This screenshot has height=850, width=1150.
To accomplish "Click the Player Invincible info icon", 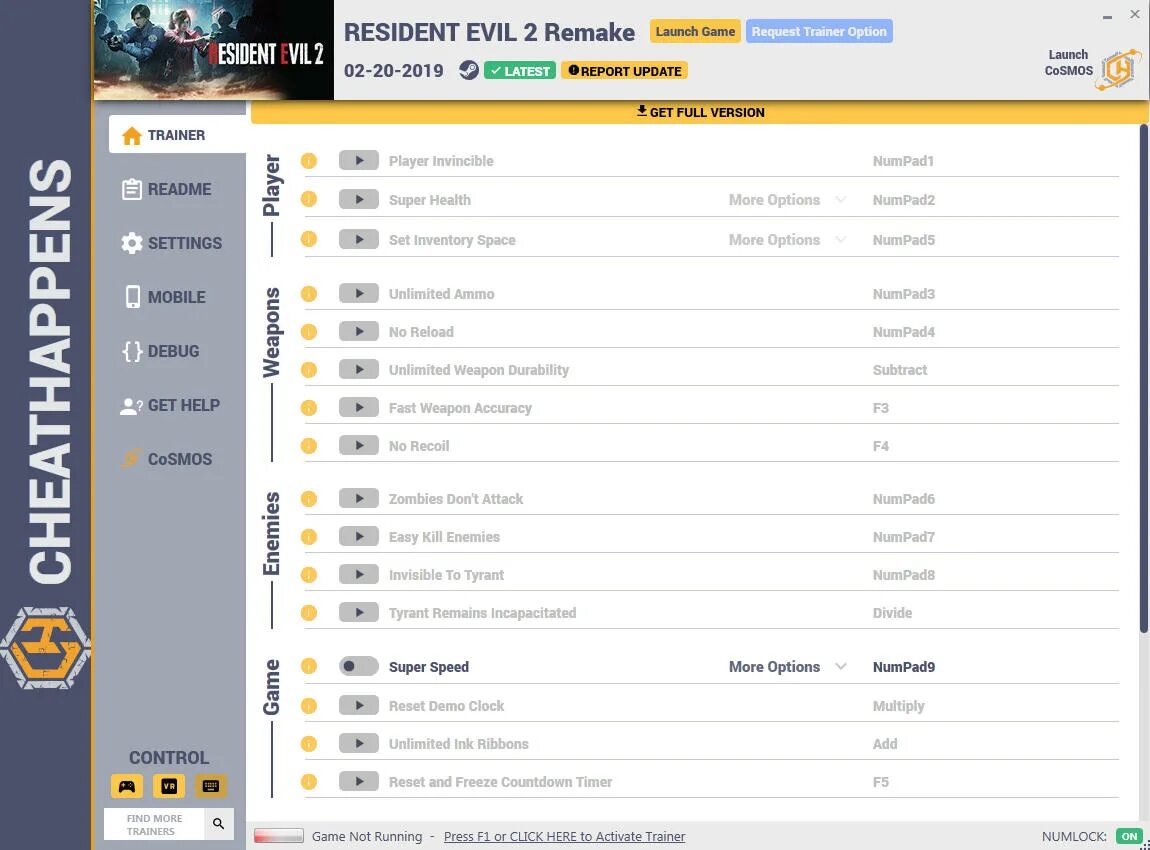I will [309, 161].
